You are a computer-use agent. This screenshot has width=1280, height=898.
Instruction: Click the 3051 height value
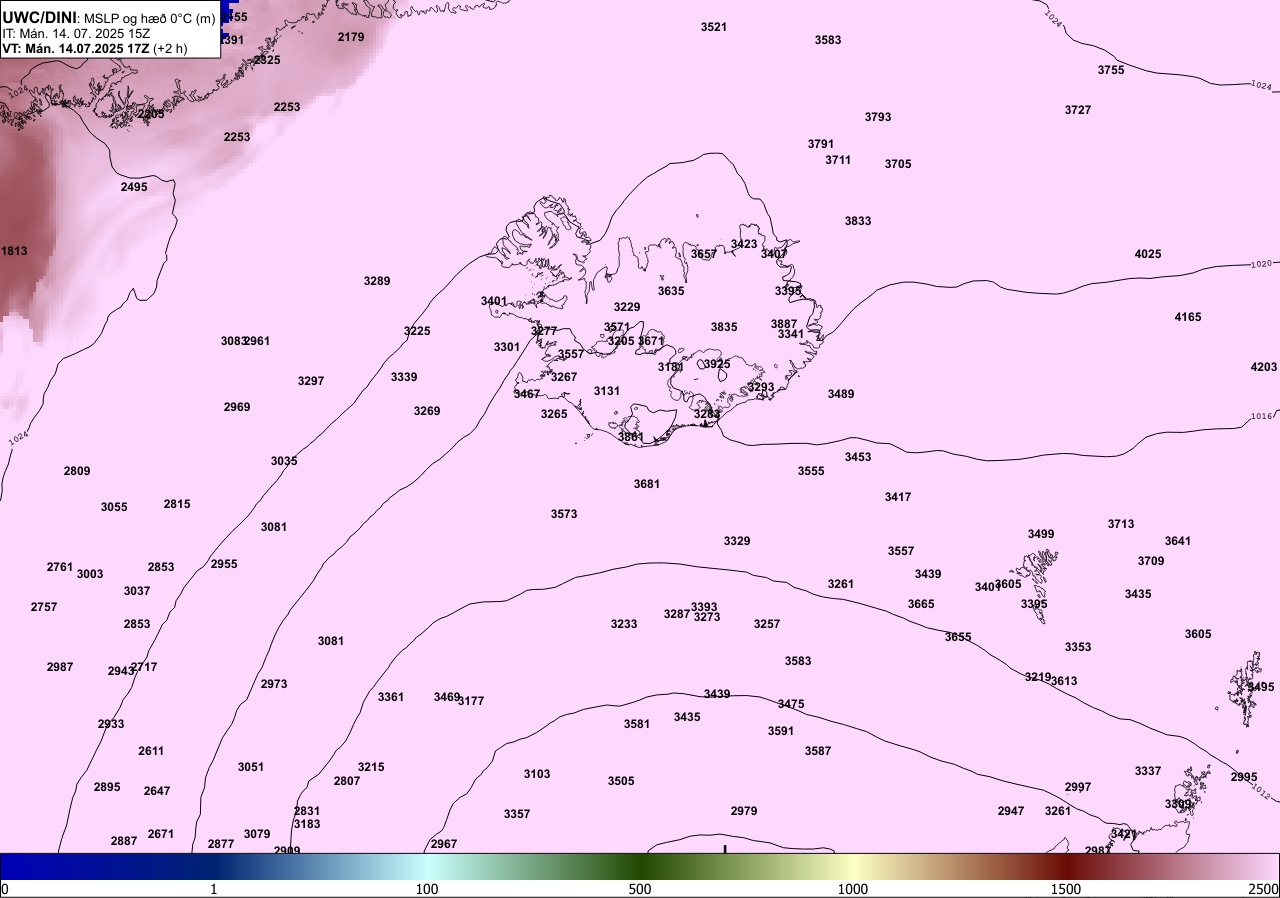coord(251,767)
